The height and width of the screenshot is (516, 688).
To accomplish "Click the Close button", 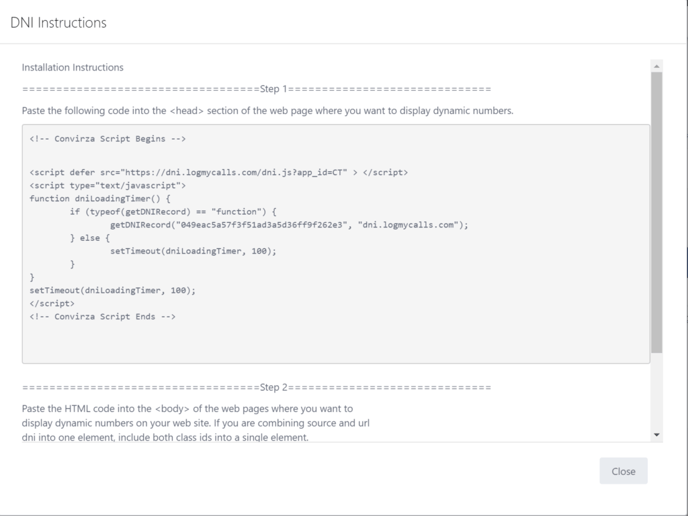I will coord(623,471).
